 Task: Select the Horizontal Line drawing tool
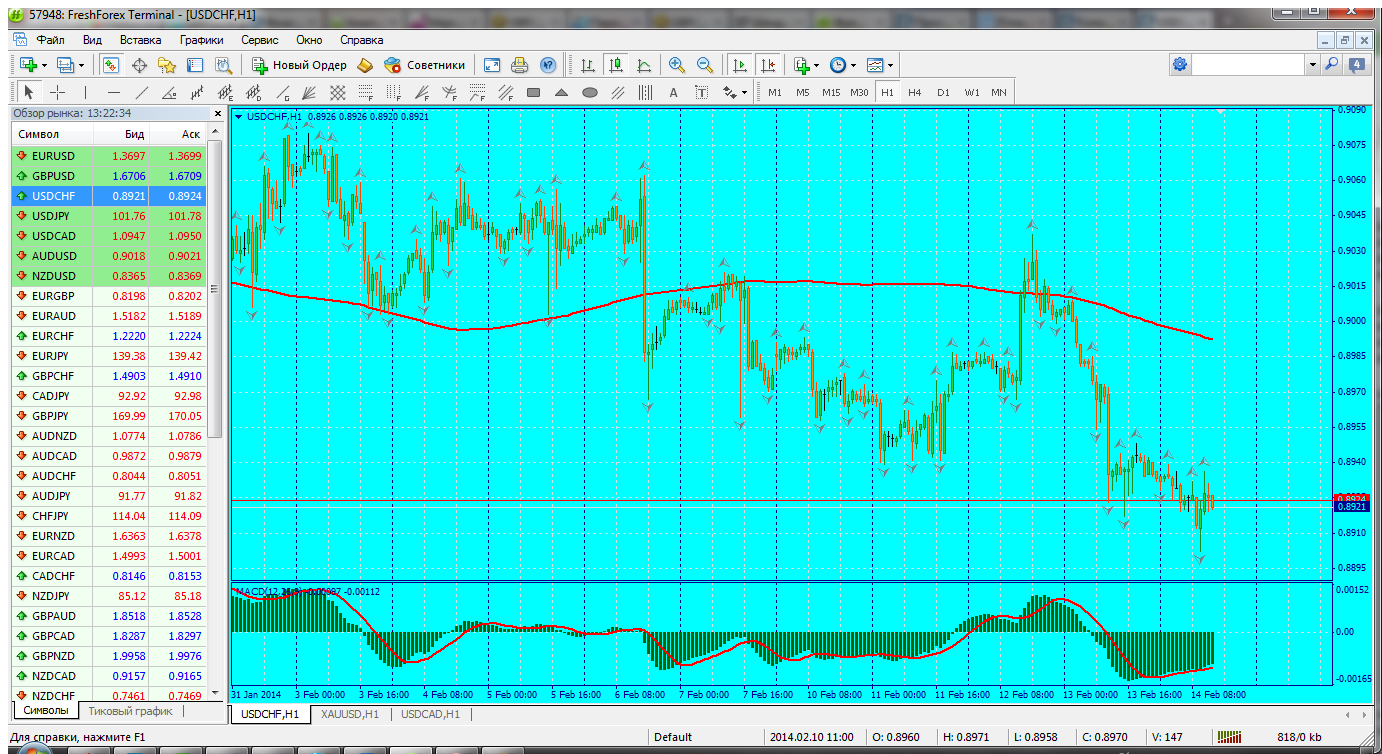coord(113,93)
